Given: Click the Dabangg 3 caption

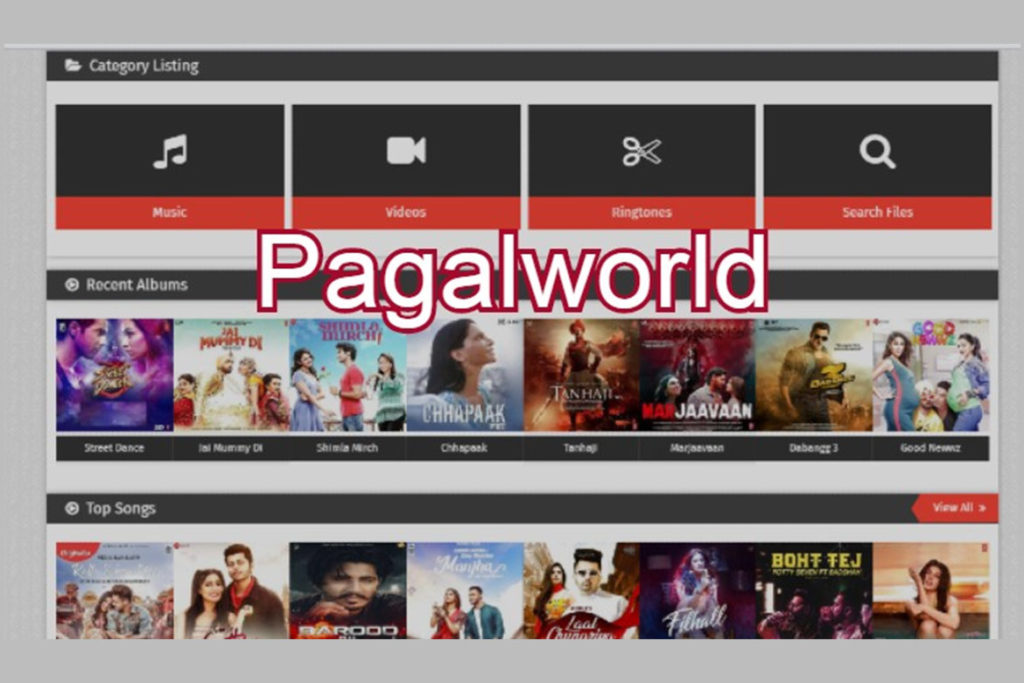Looking at the screenshot, I should (814, 448).
